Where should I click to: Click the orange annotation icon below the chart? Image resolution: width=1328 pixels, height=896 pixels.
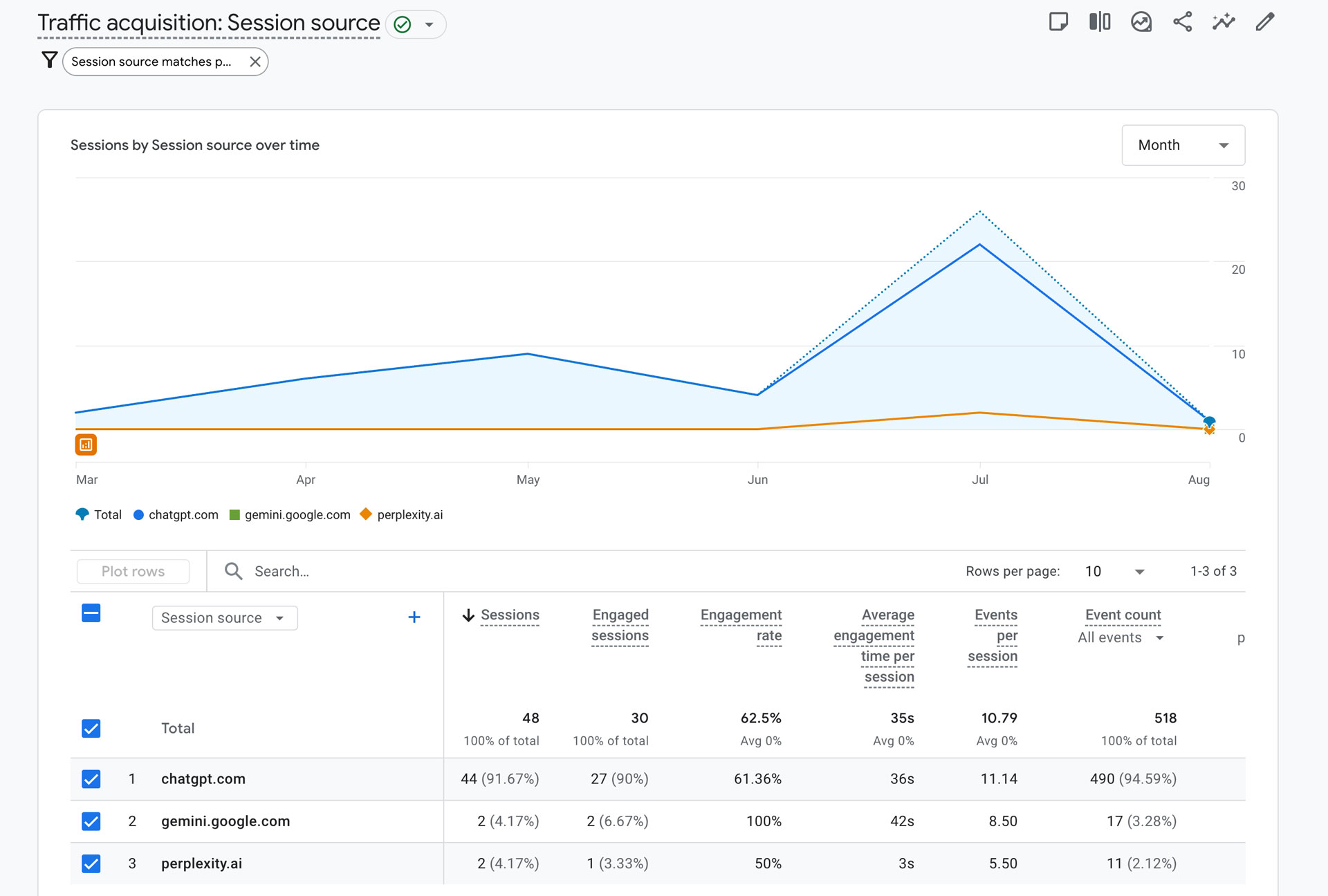tap(86, 445)
